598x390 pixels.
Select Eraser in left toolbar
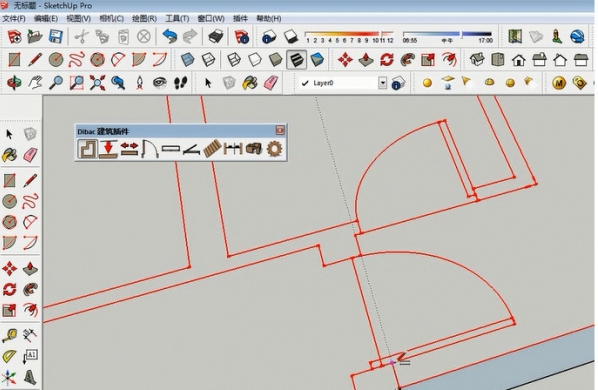pyautogui.click(x=30, y=155)
